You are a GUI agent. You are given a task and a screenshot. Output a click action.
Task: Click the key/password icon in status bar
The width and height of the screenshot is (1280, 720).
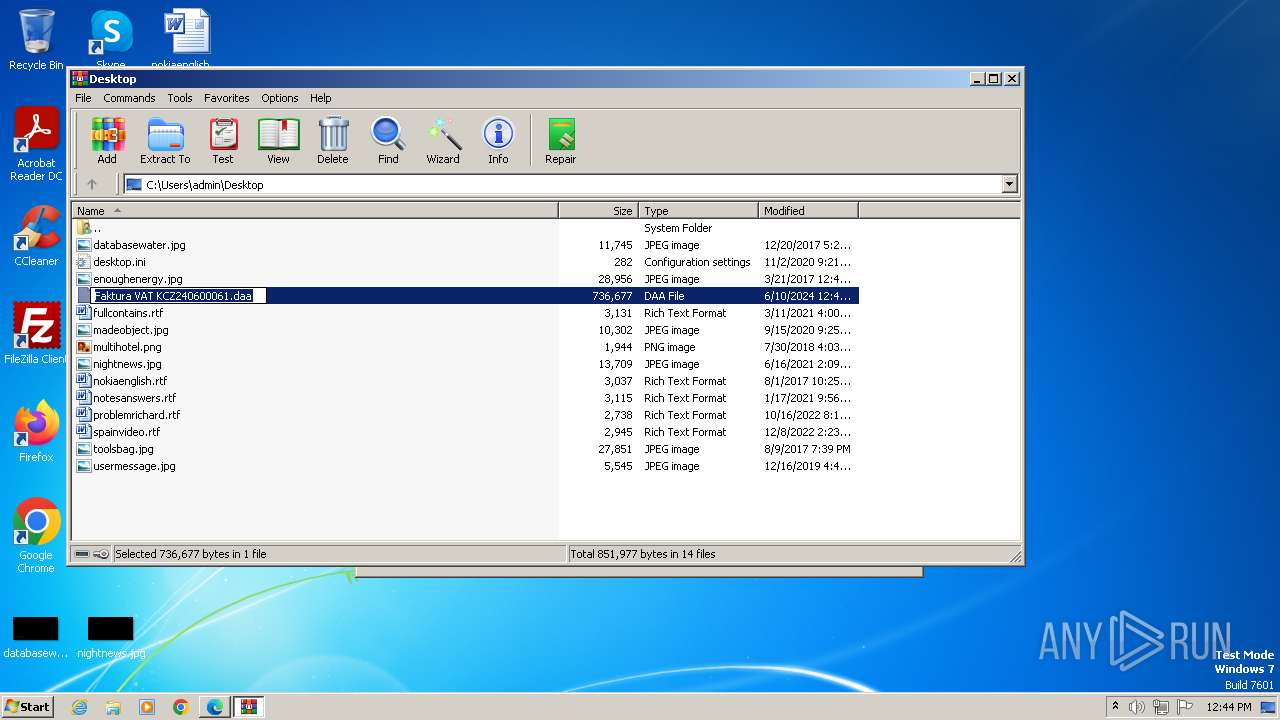[101, 554]
